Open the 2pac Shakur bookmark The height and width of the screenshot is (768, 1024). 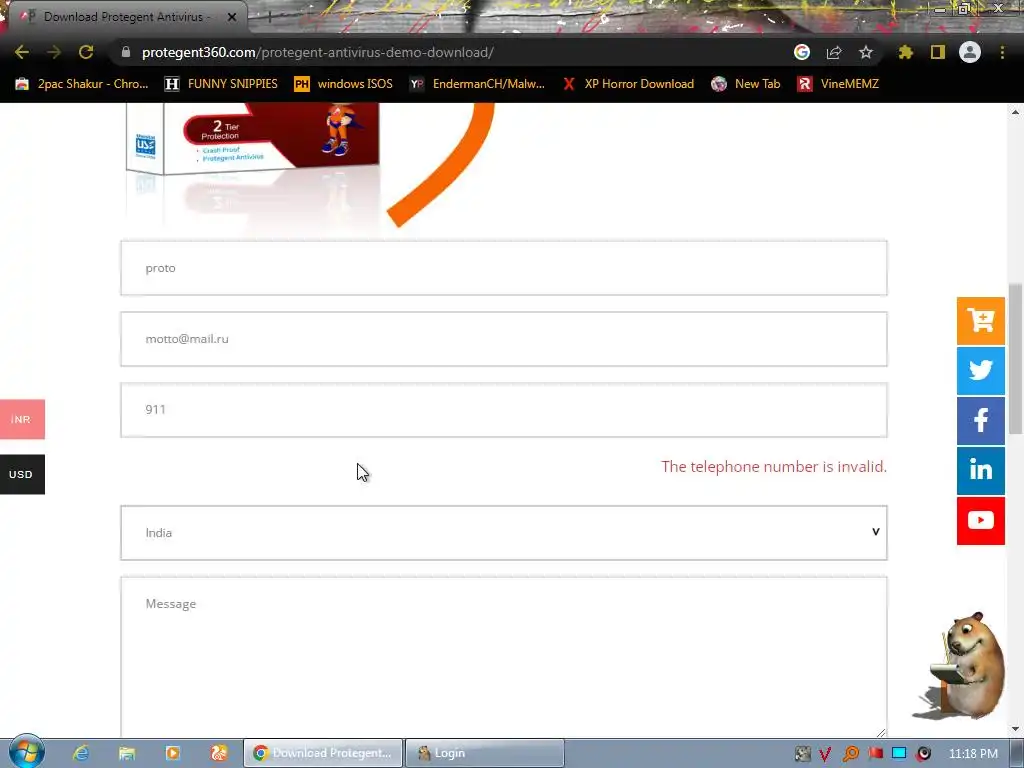point(82,84)
